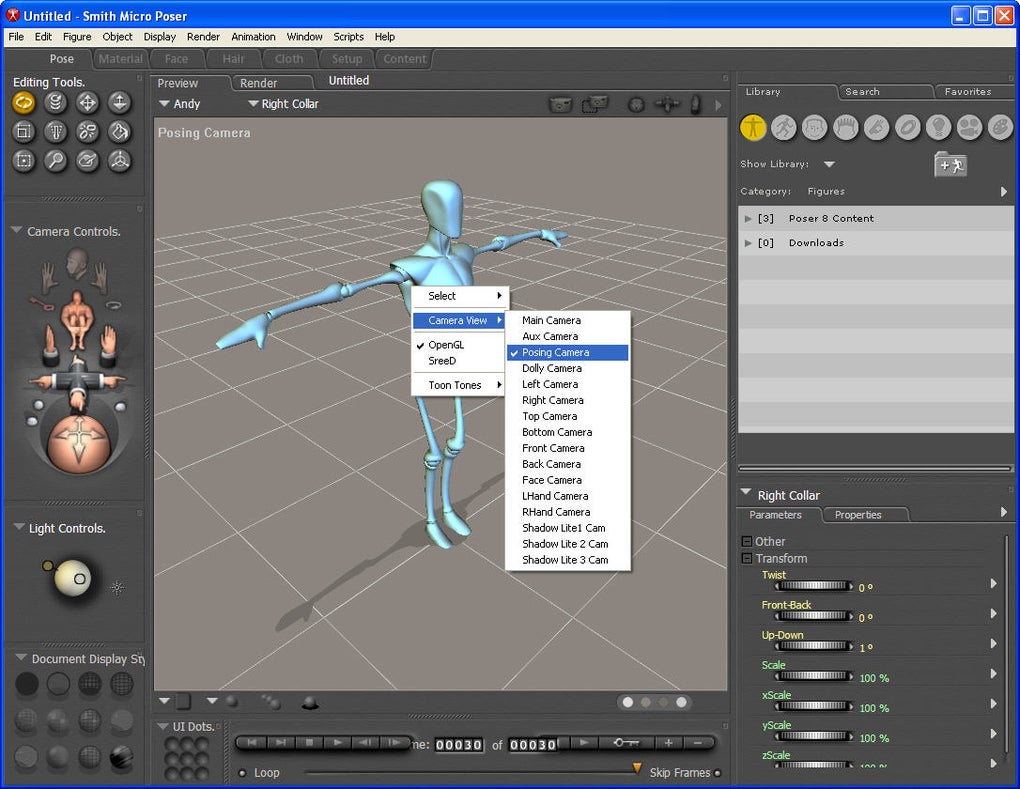Select the Magnifier tool in Editing Tools
This screenshot has width=1020, height=789.
pos(56,160)
